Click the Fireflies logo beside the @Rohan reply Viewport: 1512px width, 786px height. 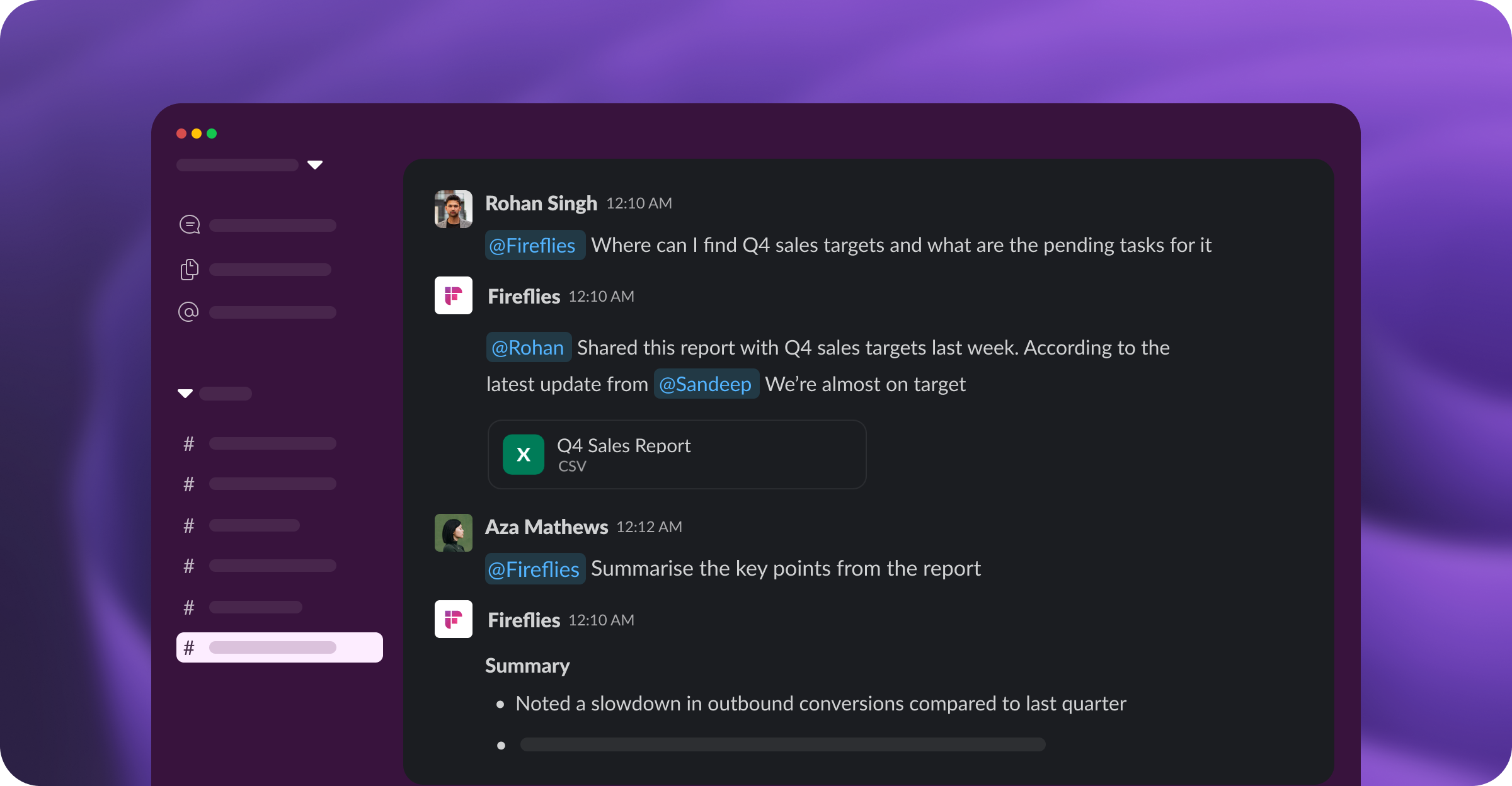[x=453, y=295]
